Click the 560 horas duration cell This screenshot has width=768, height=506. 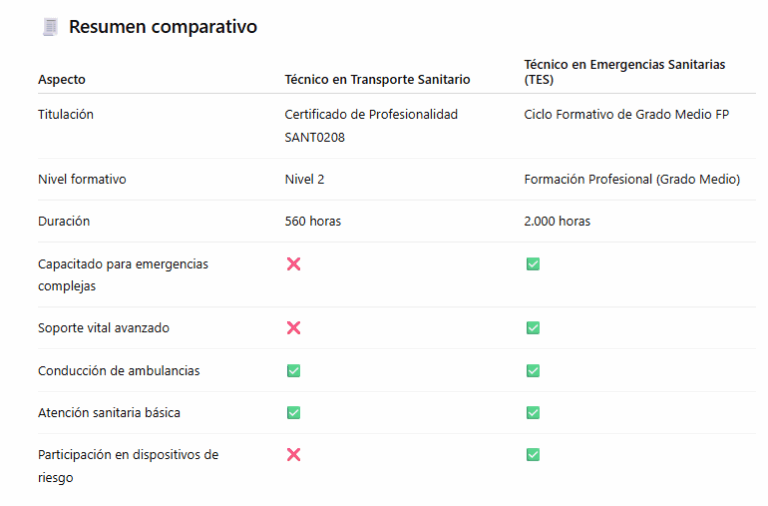313,221
